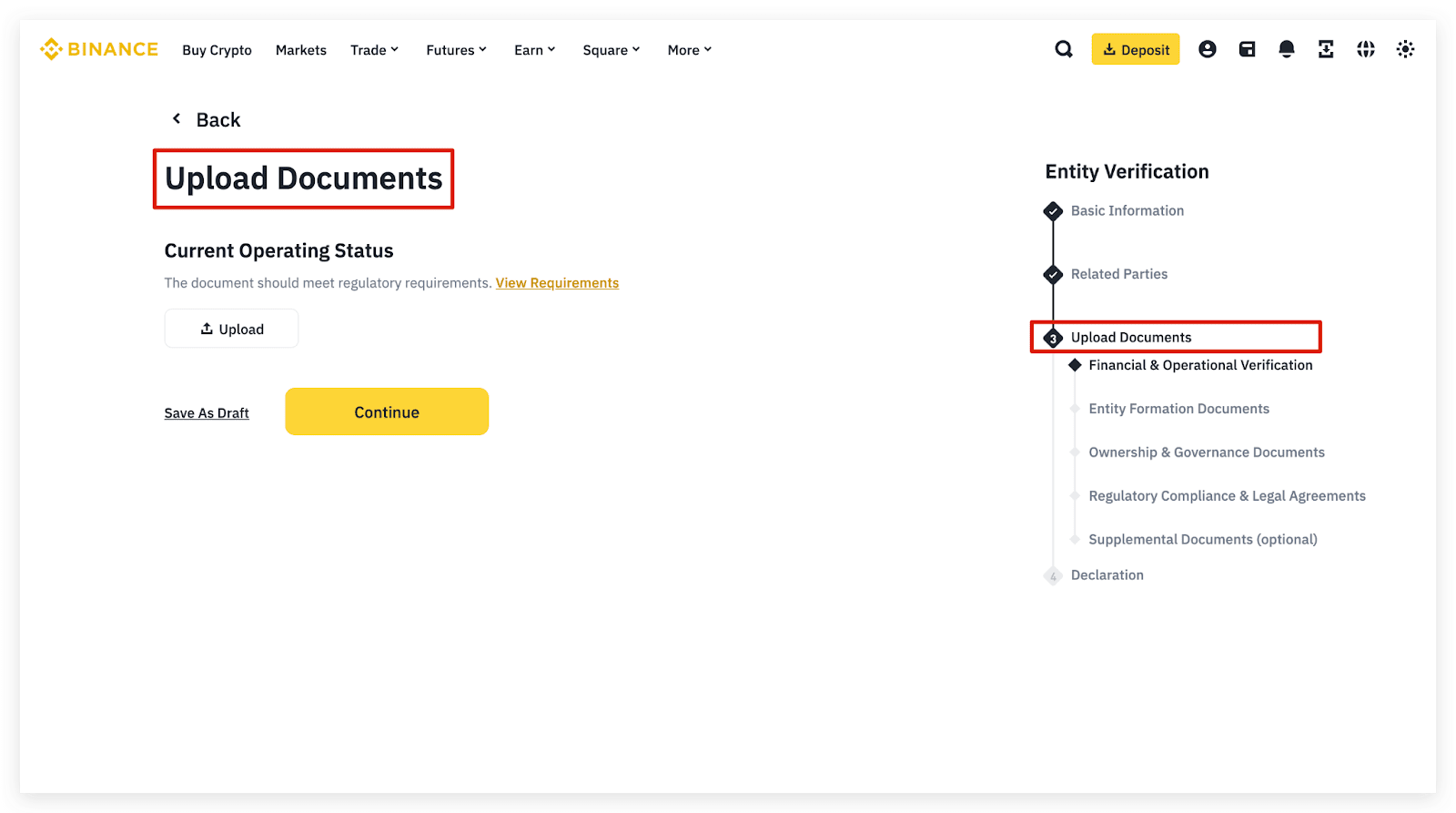
Task: Click the Binance logo
Action: click(x=99, y=49)
